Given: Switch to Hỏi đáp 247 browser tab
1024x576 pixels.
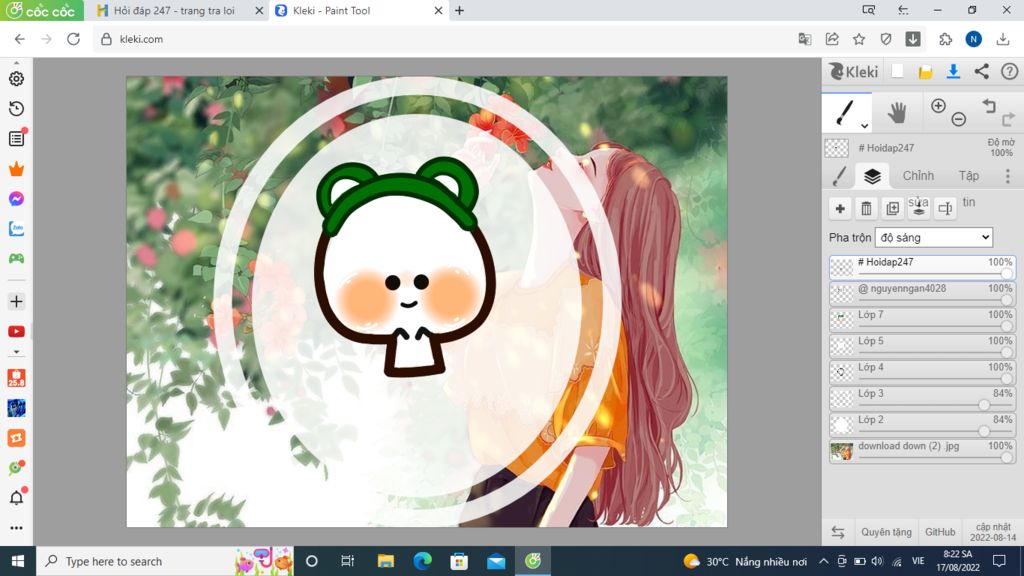Looking at the screenshot, I should (174, 10).
